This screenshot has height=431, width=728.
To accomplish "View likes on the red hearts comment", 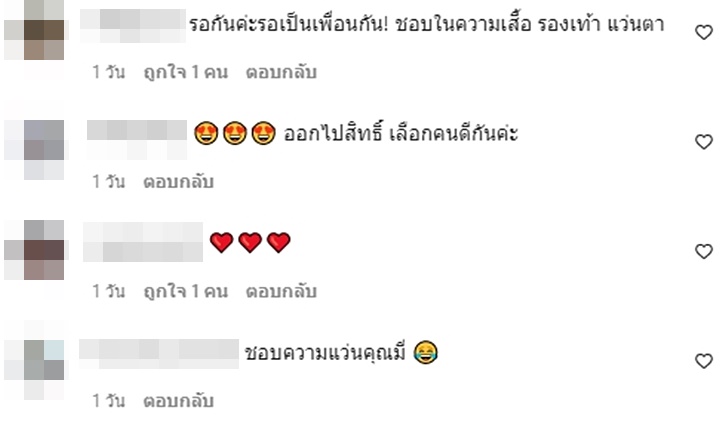I will point(186,291).
